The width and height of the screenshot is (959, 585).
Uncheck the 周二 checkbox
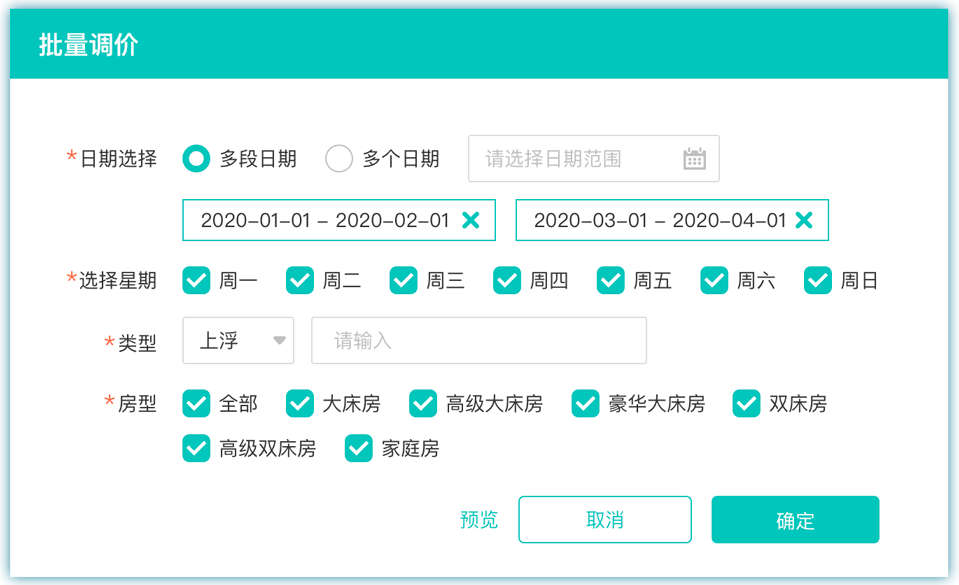[x=300, y=280]
